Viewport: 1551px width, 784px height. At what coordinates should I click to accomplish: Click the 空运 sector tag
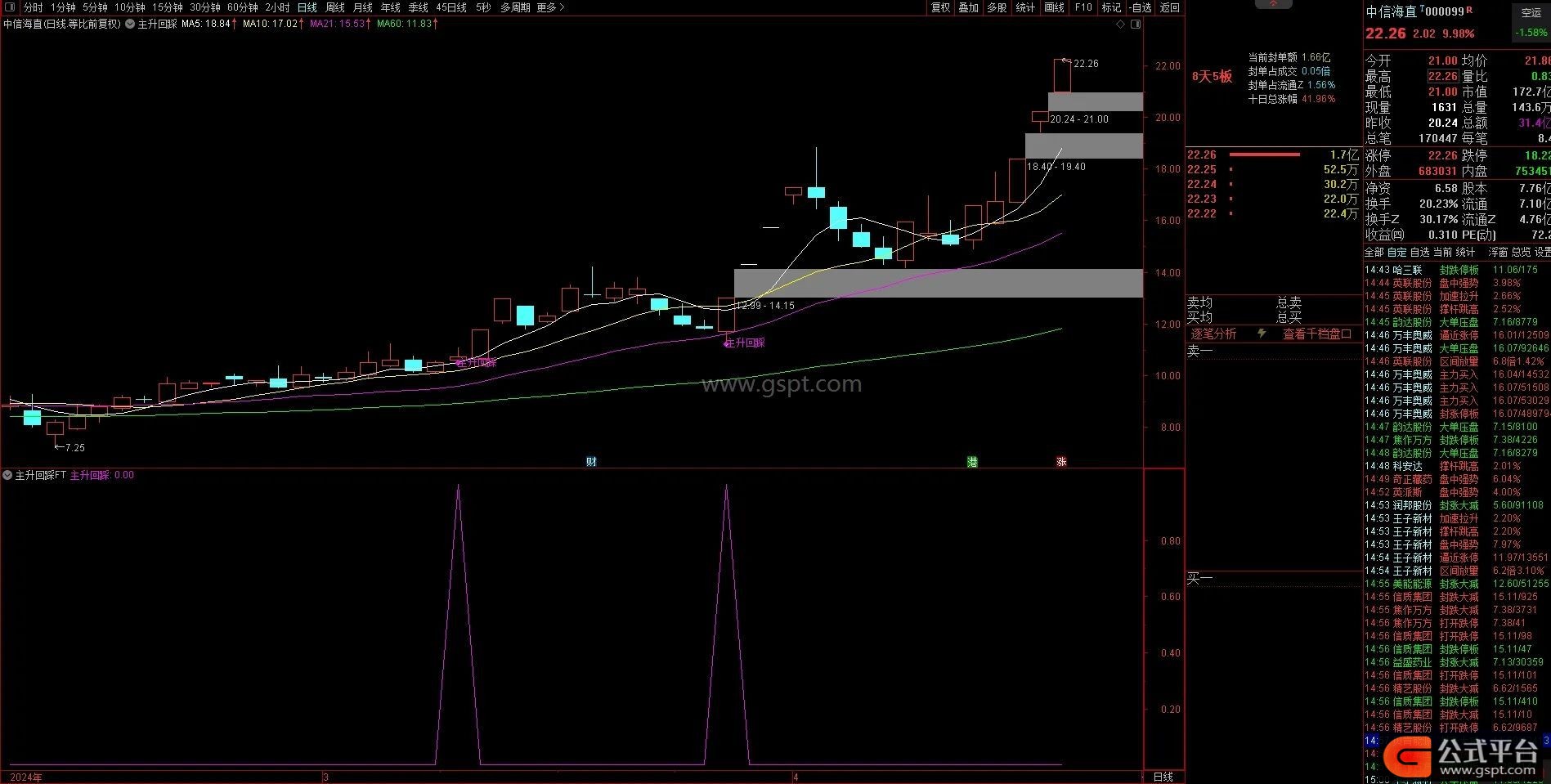1531,13
